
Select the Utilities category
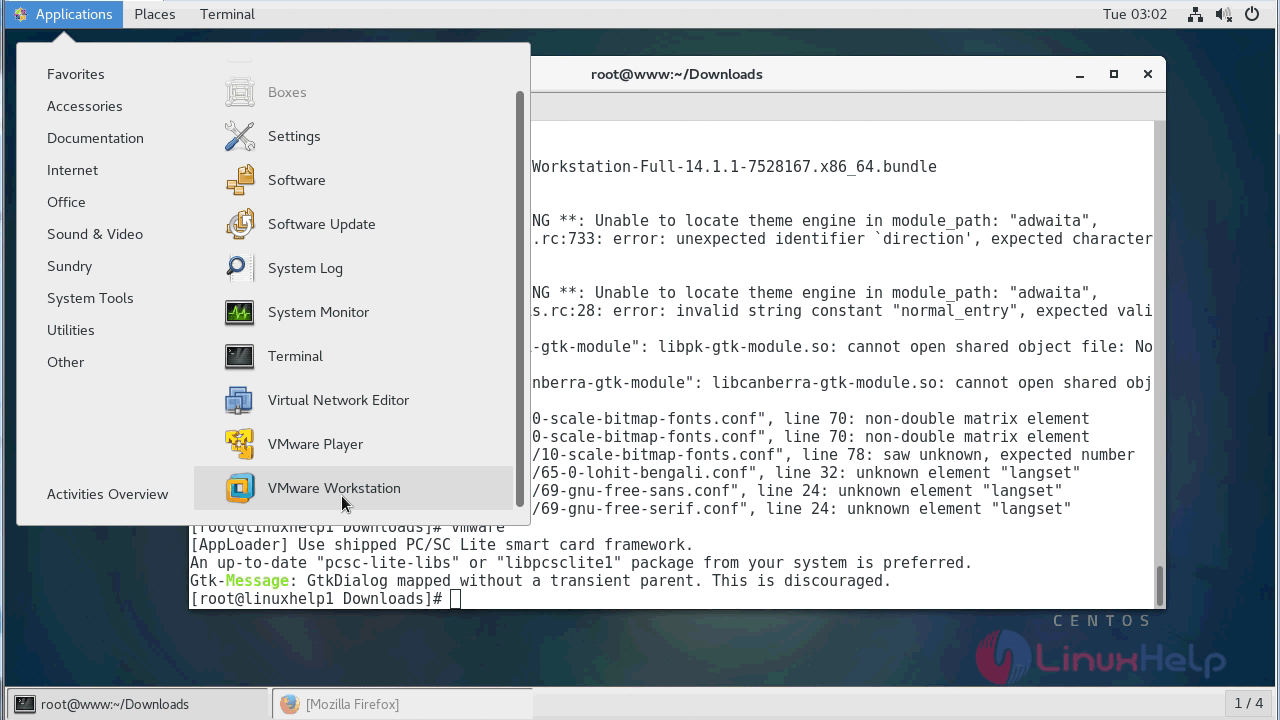click(71, 330)
